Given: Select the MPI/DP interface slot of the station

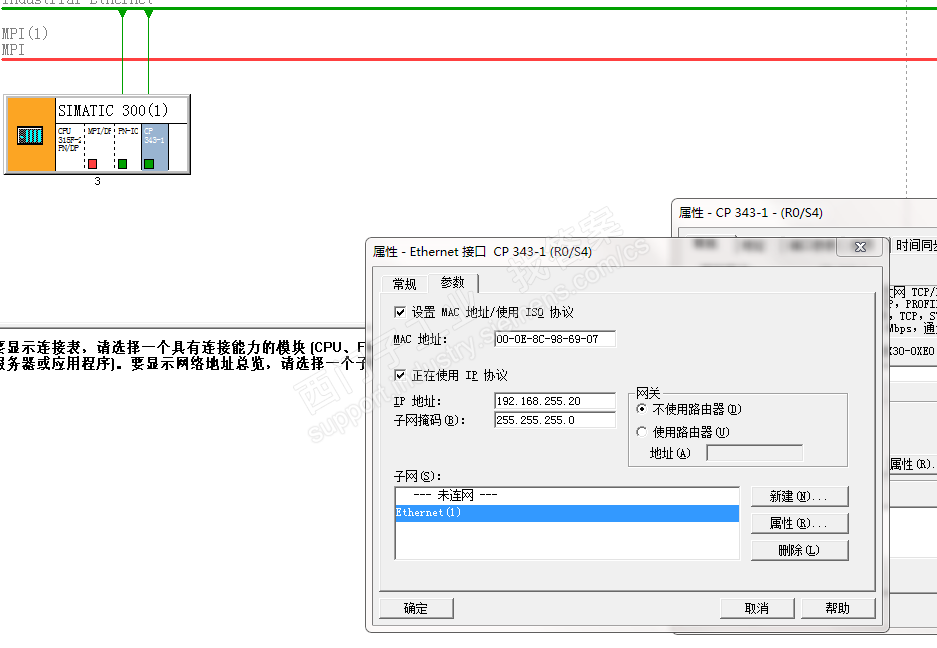Looking at the screenshot, I should [x=99, y=147].
